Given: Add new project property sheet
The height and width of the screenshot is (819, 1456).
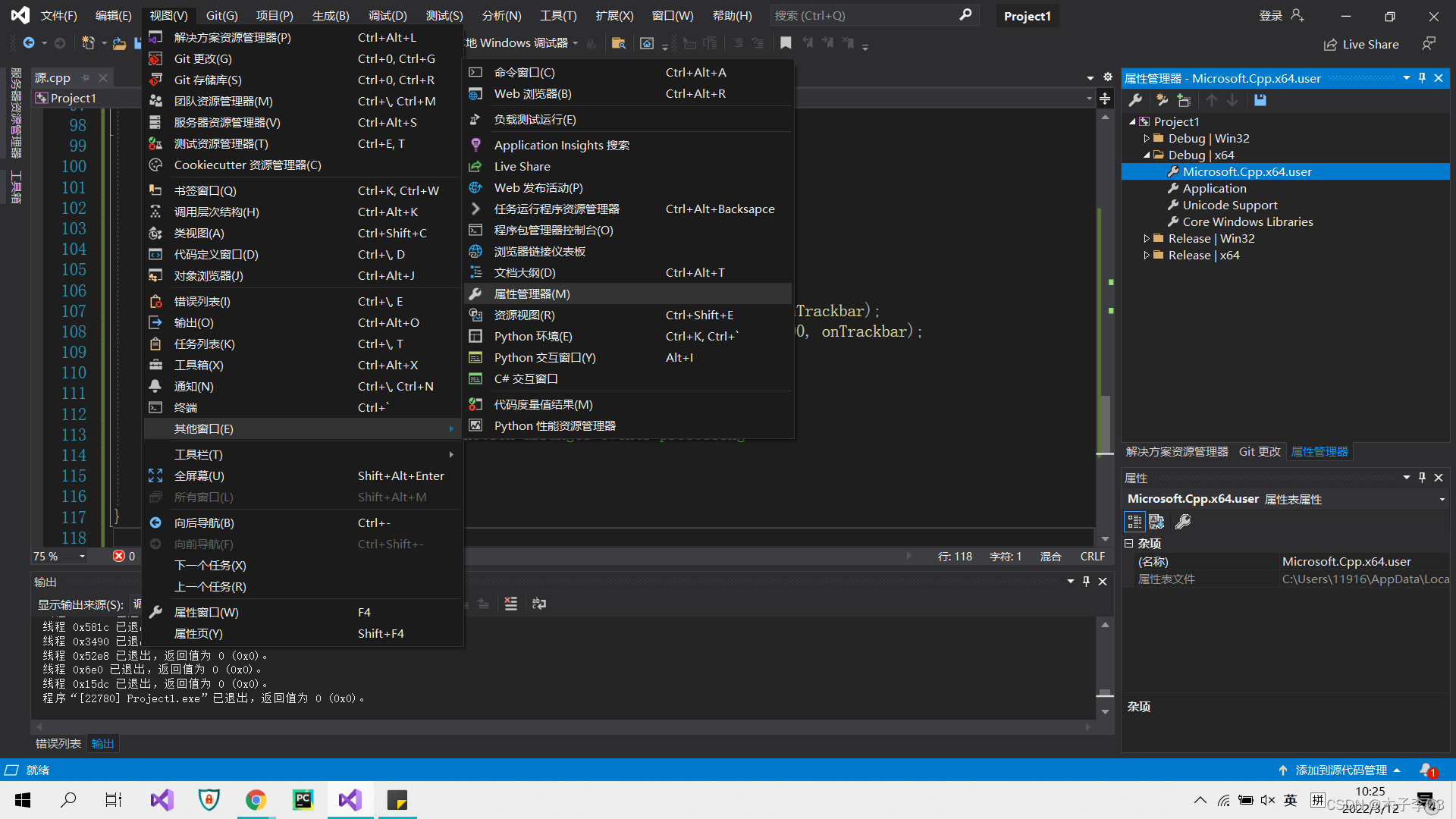Looking at the screenshot, I should tap(1162, 100).
